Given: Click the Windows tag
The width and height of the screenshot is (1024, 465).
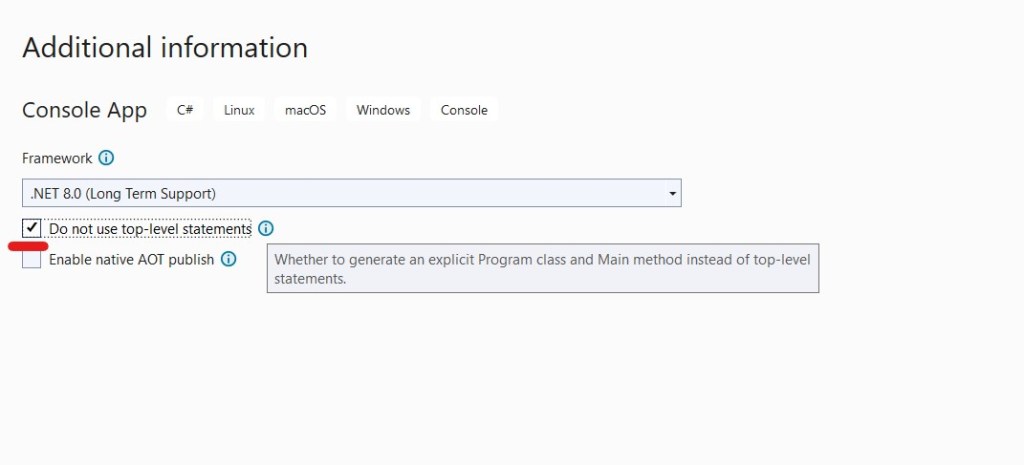Looking at the screenshot, I should click(383, 110).
